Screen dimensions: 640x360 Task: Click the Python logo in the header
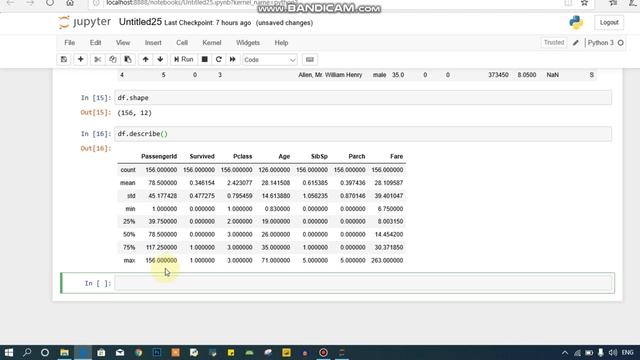(576, 22)
